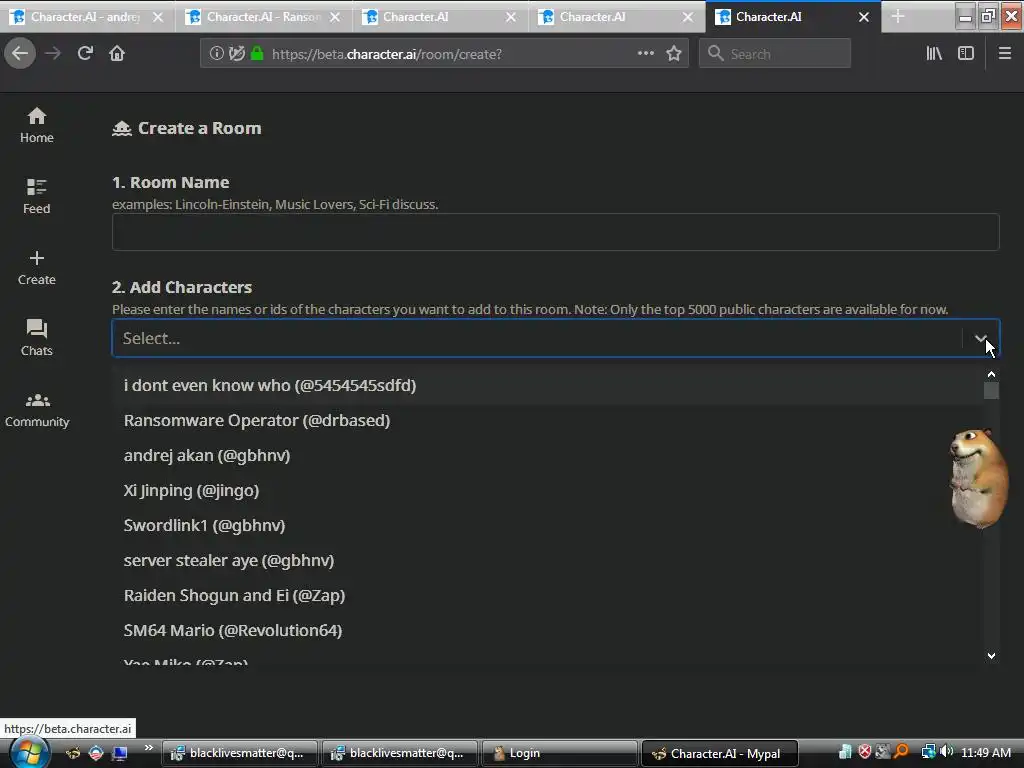
Task: Select Ransomware Operator (@drbased) option
Action: pyautogui.click(x=547, y=421)
